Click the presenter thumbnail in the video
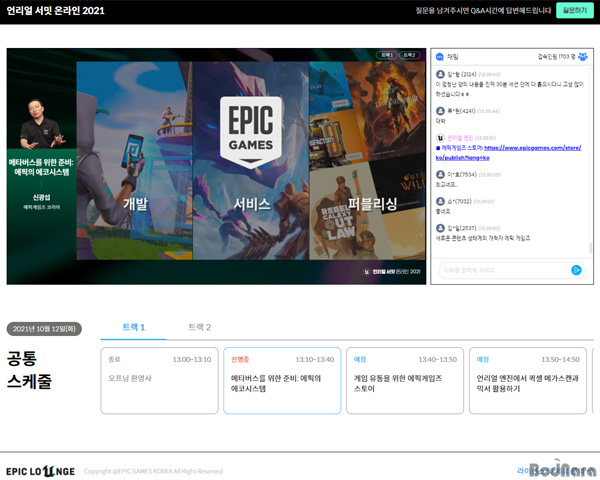 coord(41,124)
